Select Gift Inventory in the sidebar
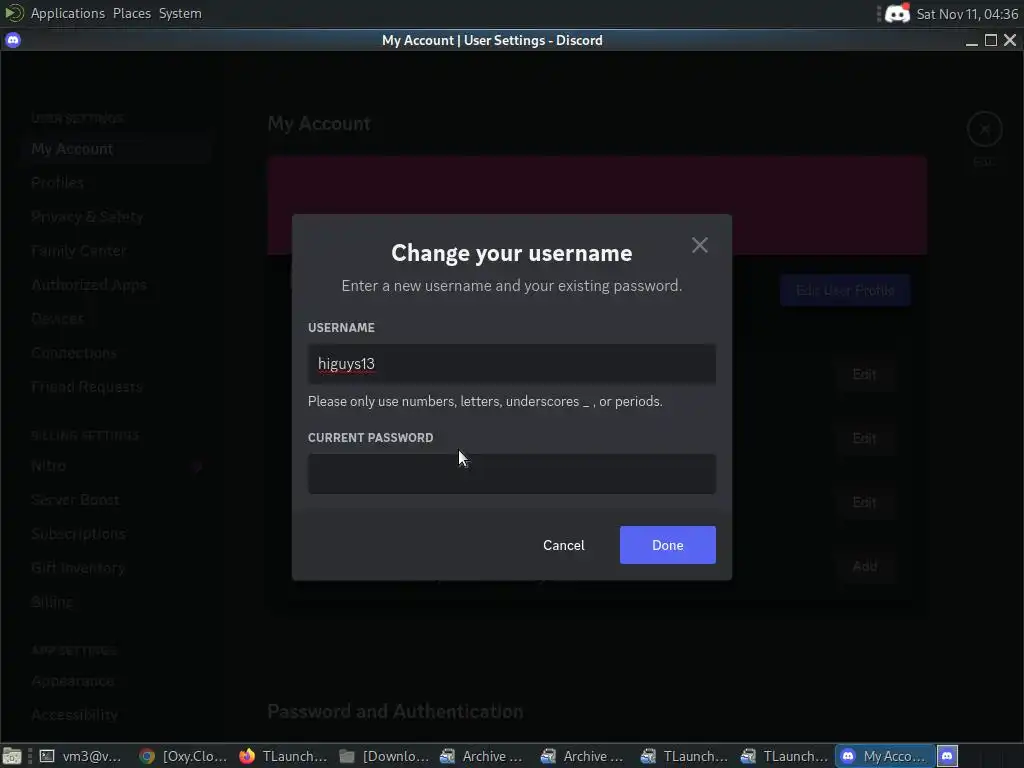Image resolution: width=1024 pixels, height=768 pixels. pos(114,568)
